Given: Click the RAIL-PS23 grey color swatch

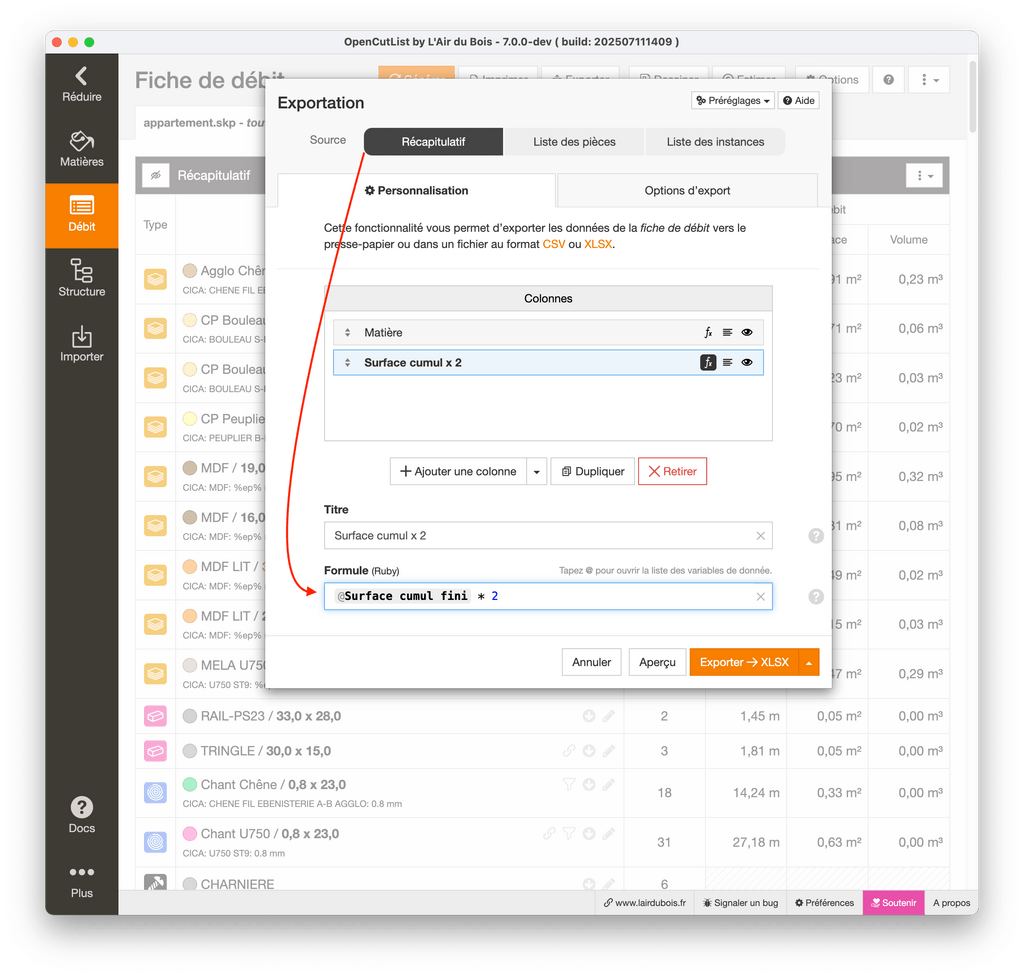Looking at the screenshot, I should [x=190, y=716].
